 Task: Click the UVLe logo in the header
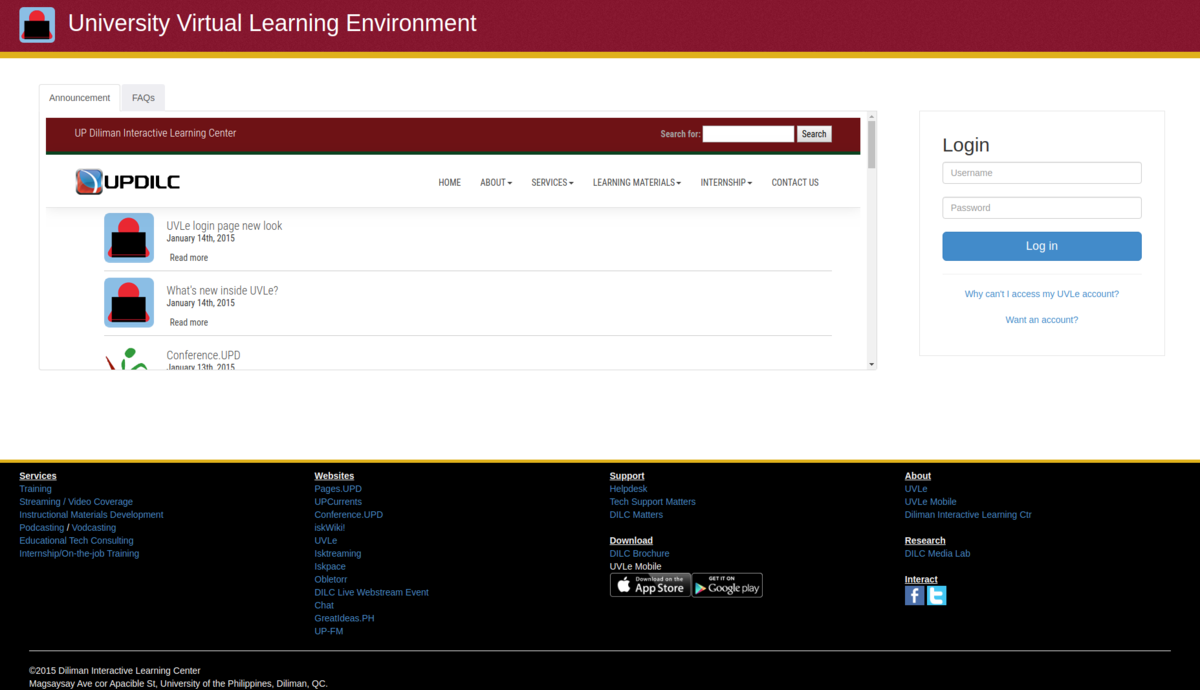(37, 25)
